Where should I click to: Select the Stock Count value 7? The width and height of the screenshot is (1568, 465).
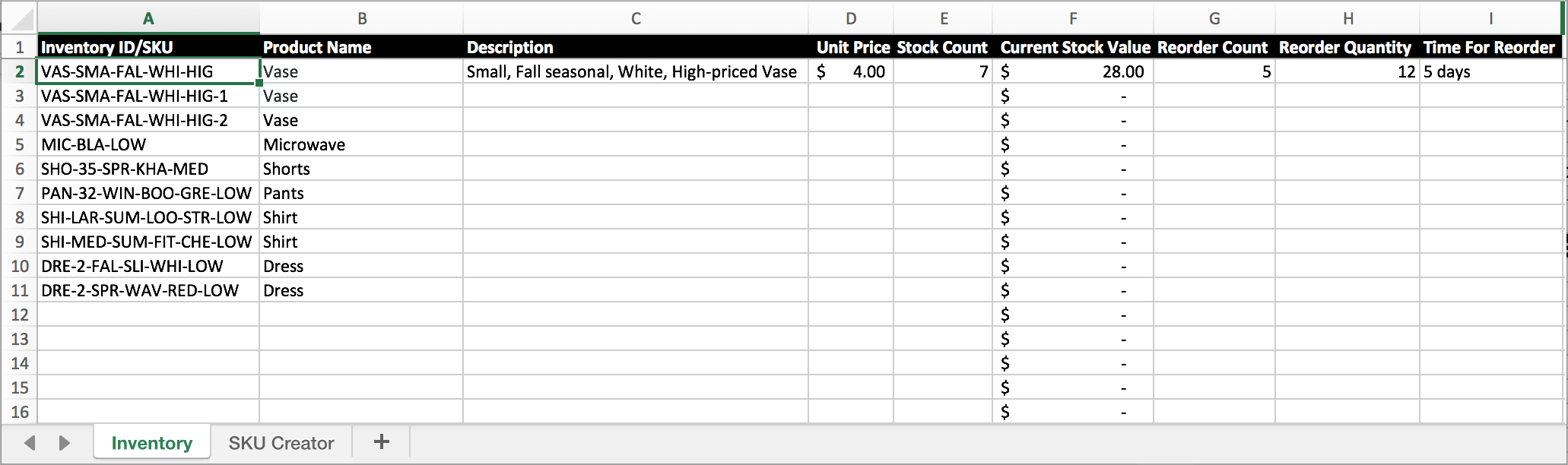click(x=943, y=71)
